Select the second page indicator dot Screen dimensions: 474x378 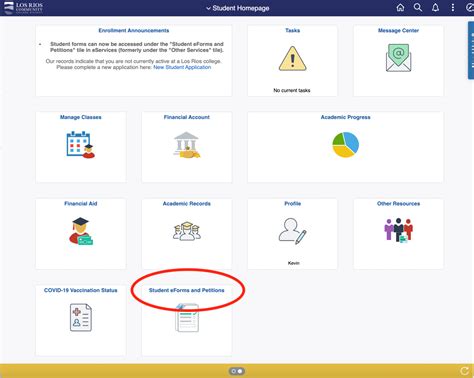point(240,371)
